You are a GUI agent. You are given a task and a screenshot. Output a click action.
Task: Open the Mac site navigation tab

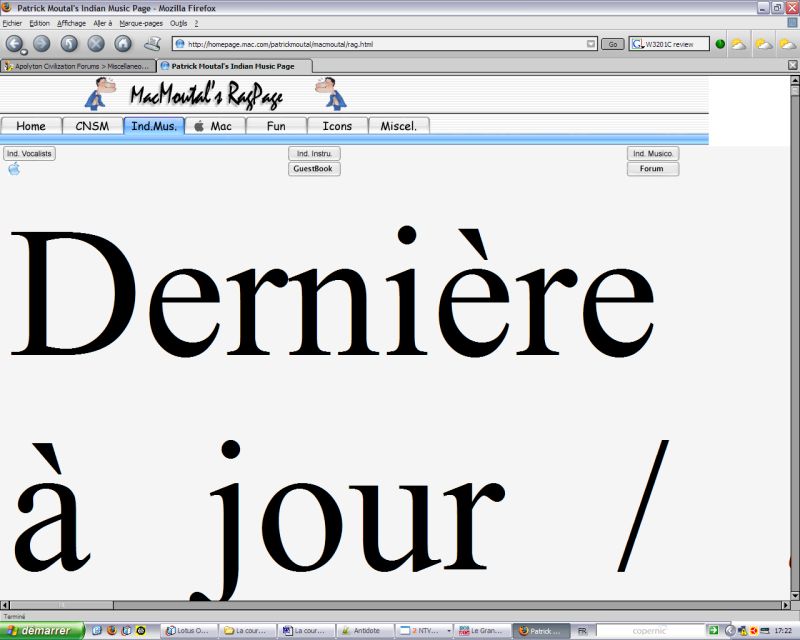tap(215, 126)
